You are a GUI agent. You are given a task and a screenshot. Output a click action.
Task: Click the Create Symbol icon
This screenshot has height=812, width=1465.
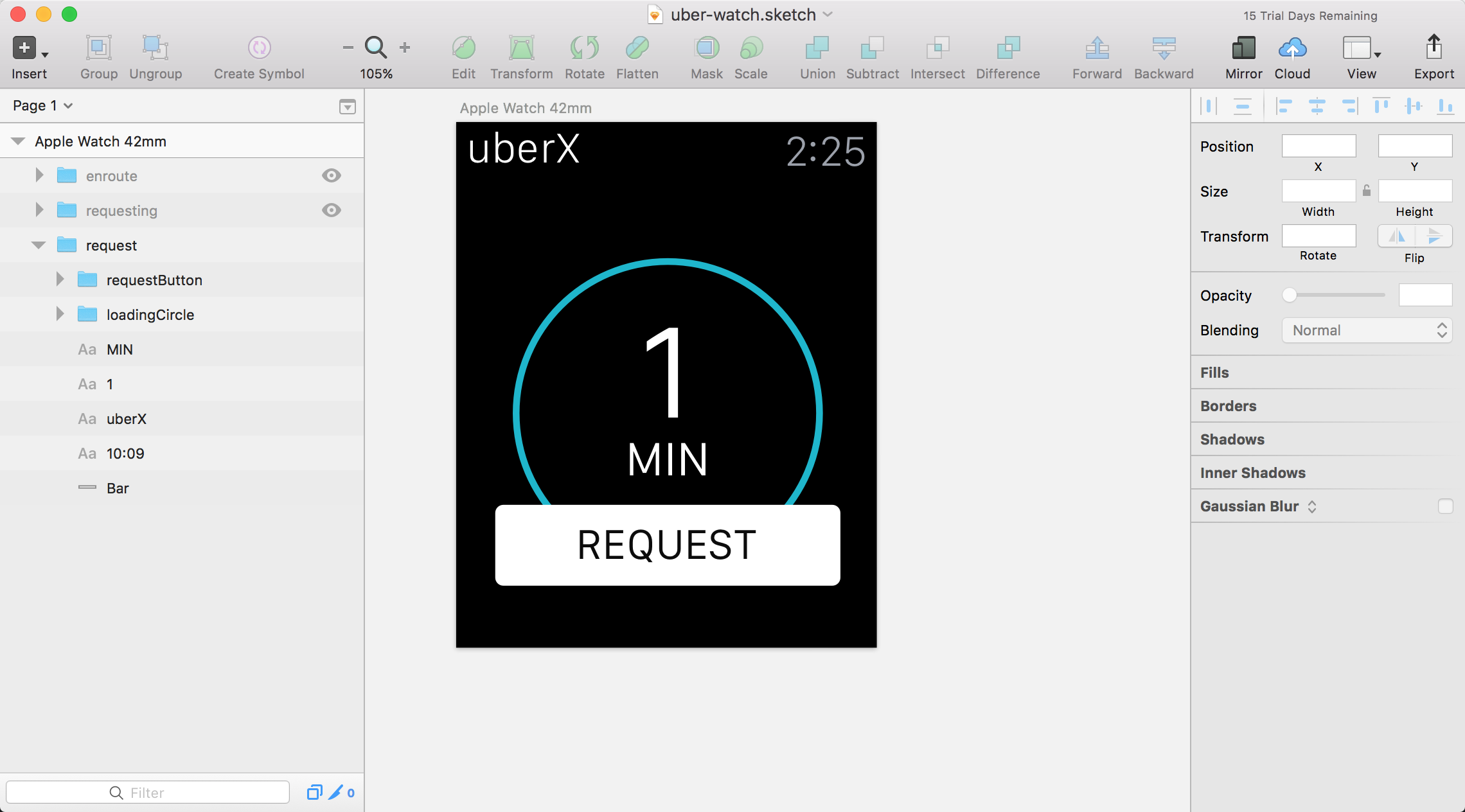(x=259, y=48)
